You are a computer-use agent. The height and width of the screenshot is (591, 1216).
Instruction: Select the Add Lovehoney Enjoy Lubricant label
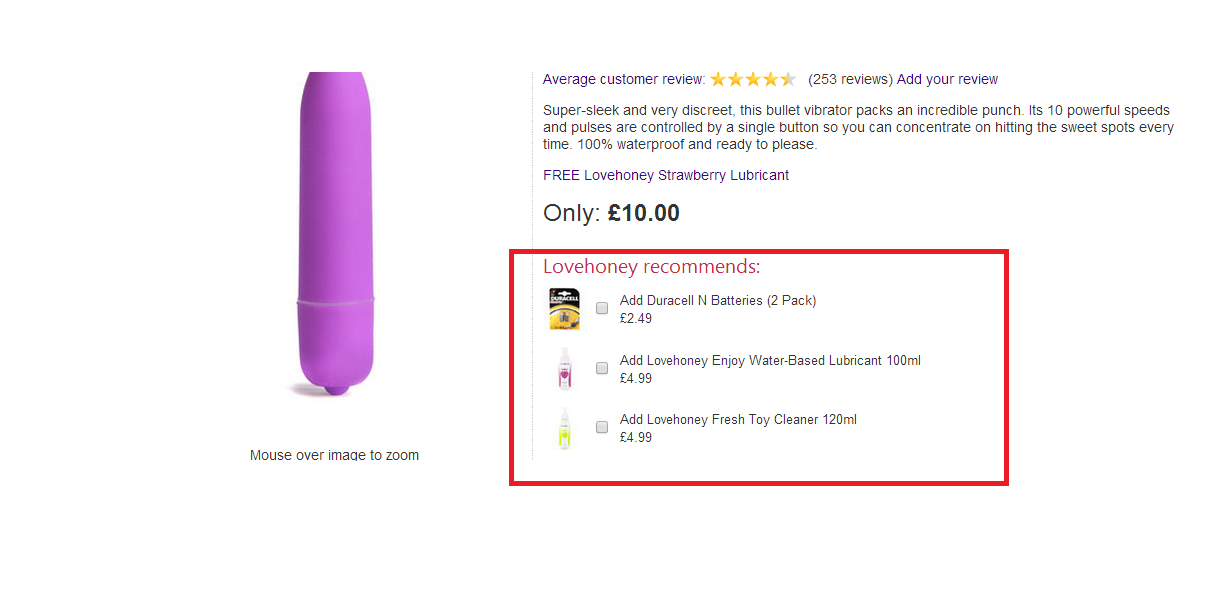coord(770,360)
